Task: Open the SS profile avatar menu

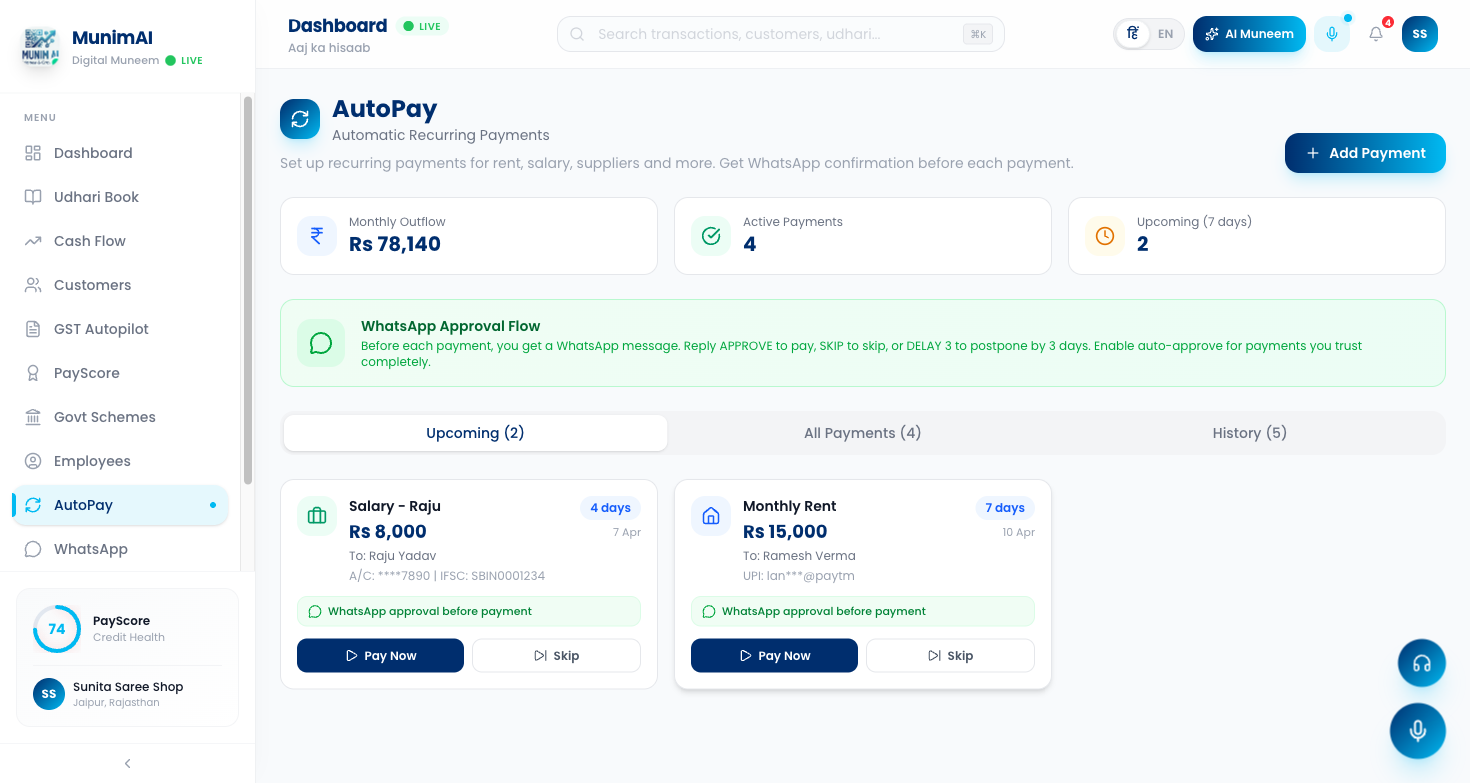Action: [1419, 33]
